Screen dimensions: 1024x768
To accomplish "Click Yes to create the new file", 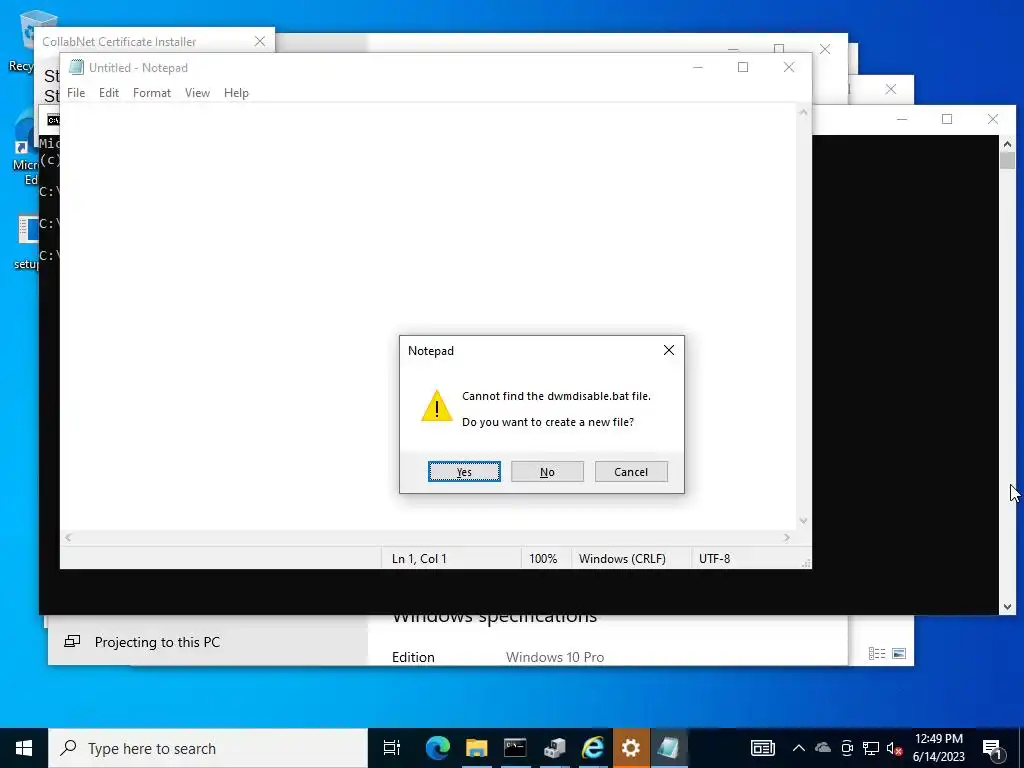I will click(x=464, y=472).
